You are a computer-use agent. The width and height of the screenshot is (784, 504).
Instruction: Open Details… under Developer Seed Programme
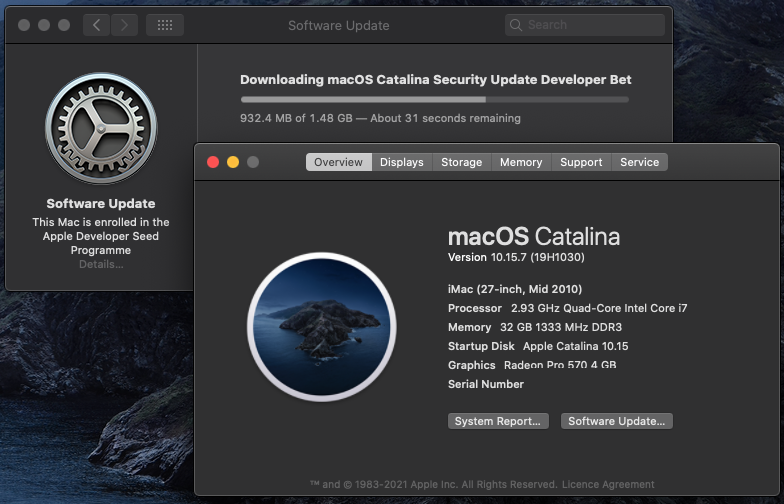click(x=101, y=264)
